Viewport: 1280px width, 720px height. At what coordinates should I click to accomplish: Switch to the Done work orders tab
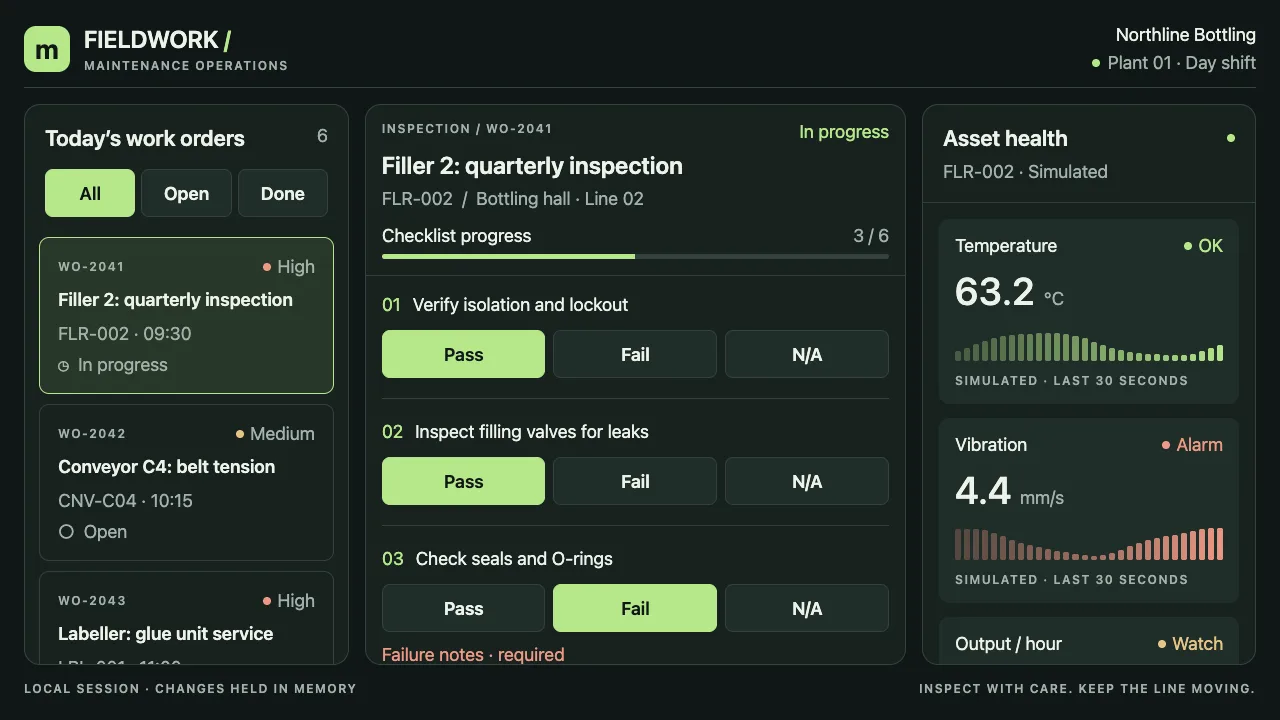[x=283, y=193]
